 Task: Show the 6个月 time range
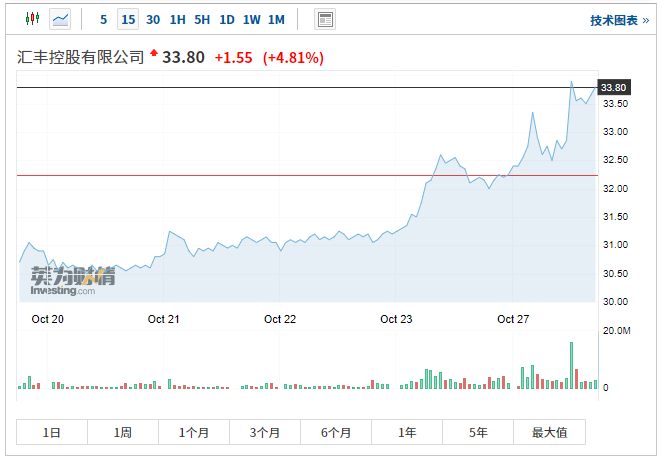coord(336,432)
